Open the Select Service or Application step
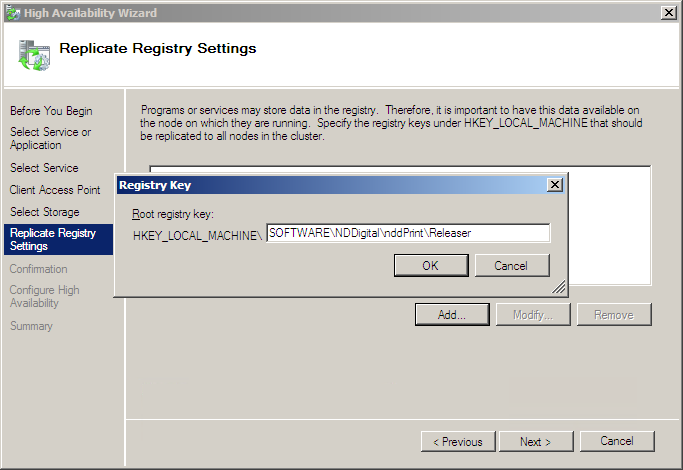This screenshot has height=470, width=683. 51,139
